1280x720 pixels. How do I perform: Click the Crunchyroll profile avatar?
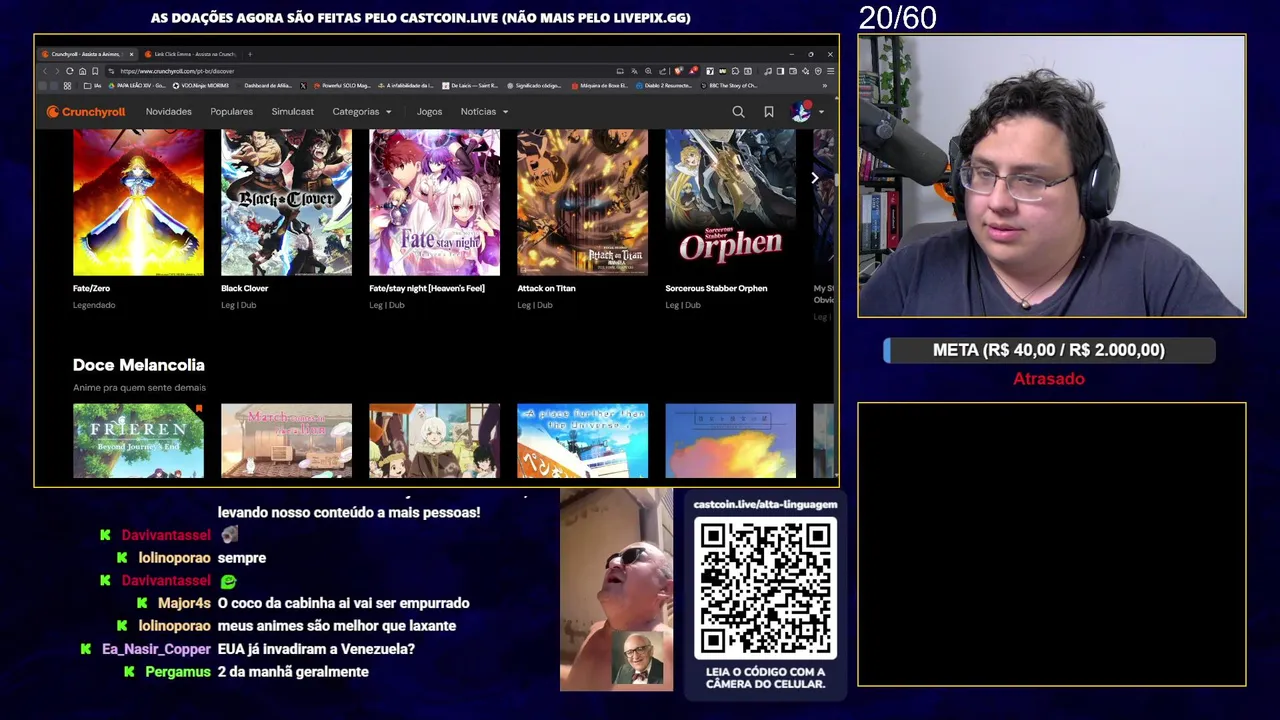(x=801, y=112)
